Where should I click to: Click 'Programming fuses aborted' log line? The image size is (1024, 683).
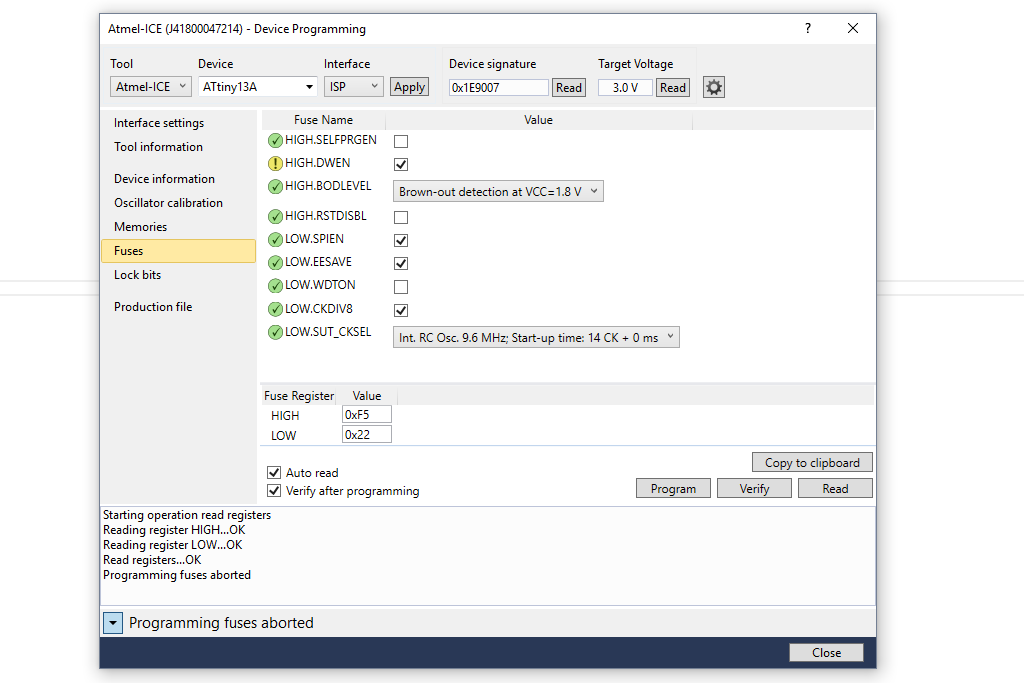[x=177, y=575]
